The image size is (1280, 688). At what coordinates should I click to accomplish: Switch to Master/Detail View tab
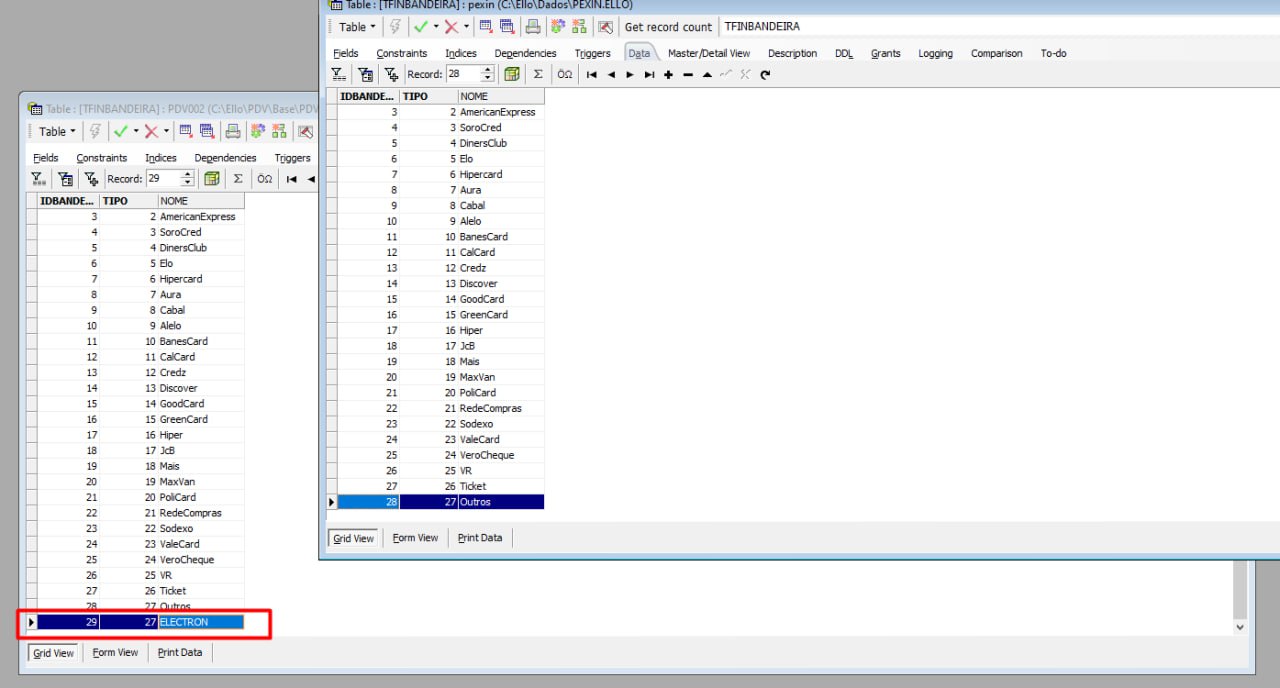pyautogui.click(x=709, y=53)
